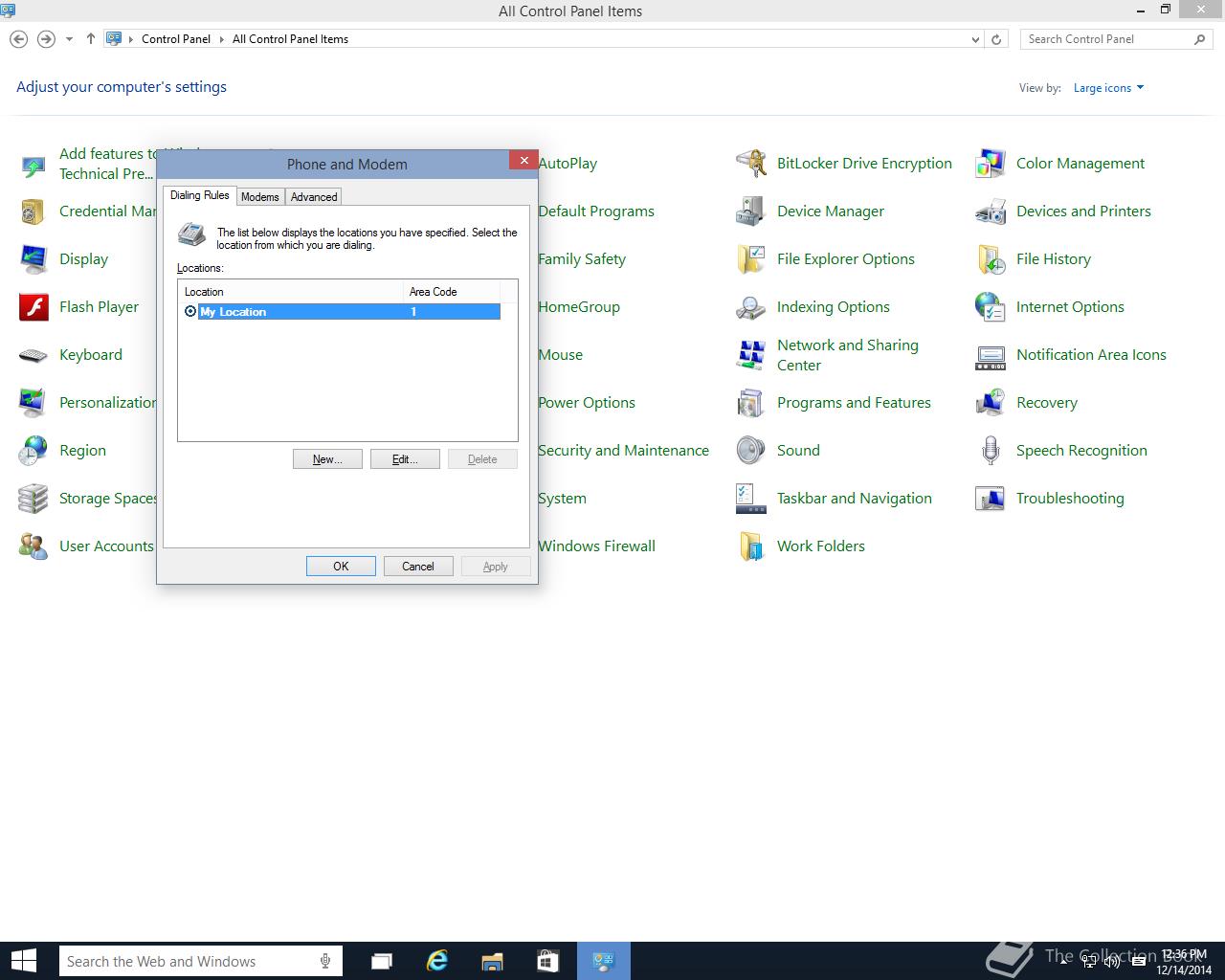Open the Windows Firewall link
The image size is (1225, 980).
tap(596, 546)
